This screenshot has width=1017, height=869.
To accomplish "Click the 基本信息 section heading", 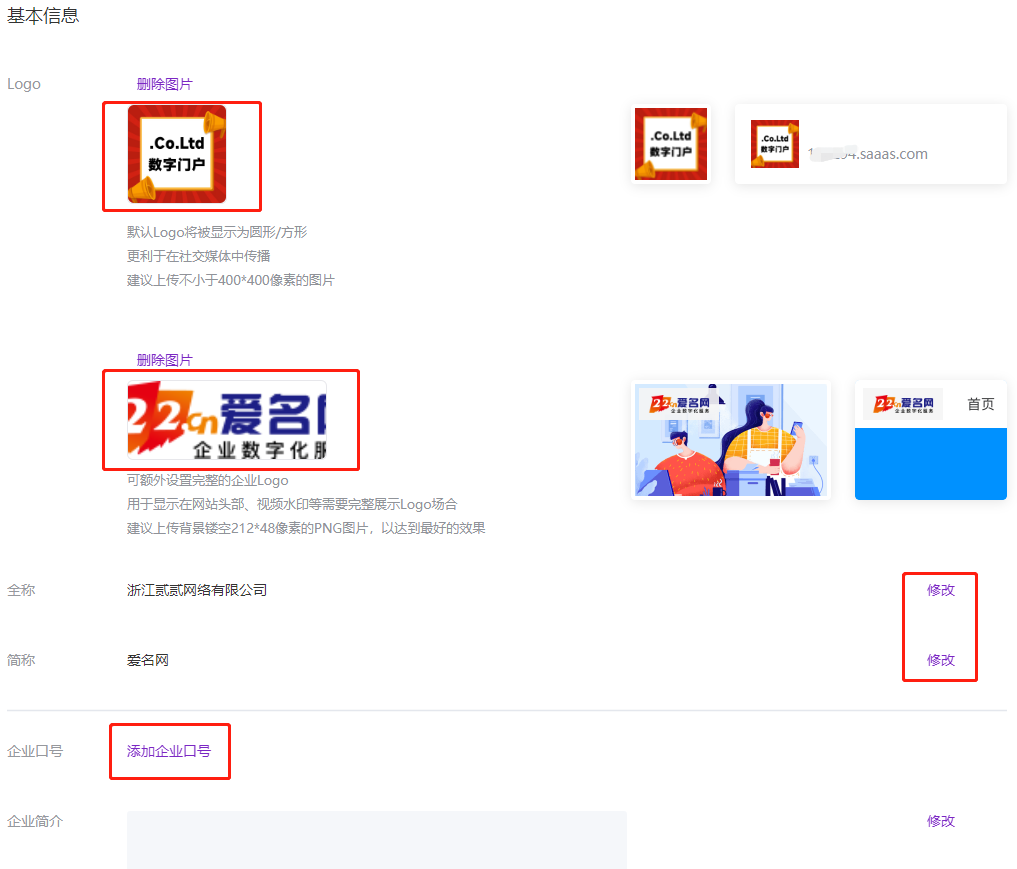I will (43, 16).
